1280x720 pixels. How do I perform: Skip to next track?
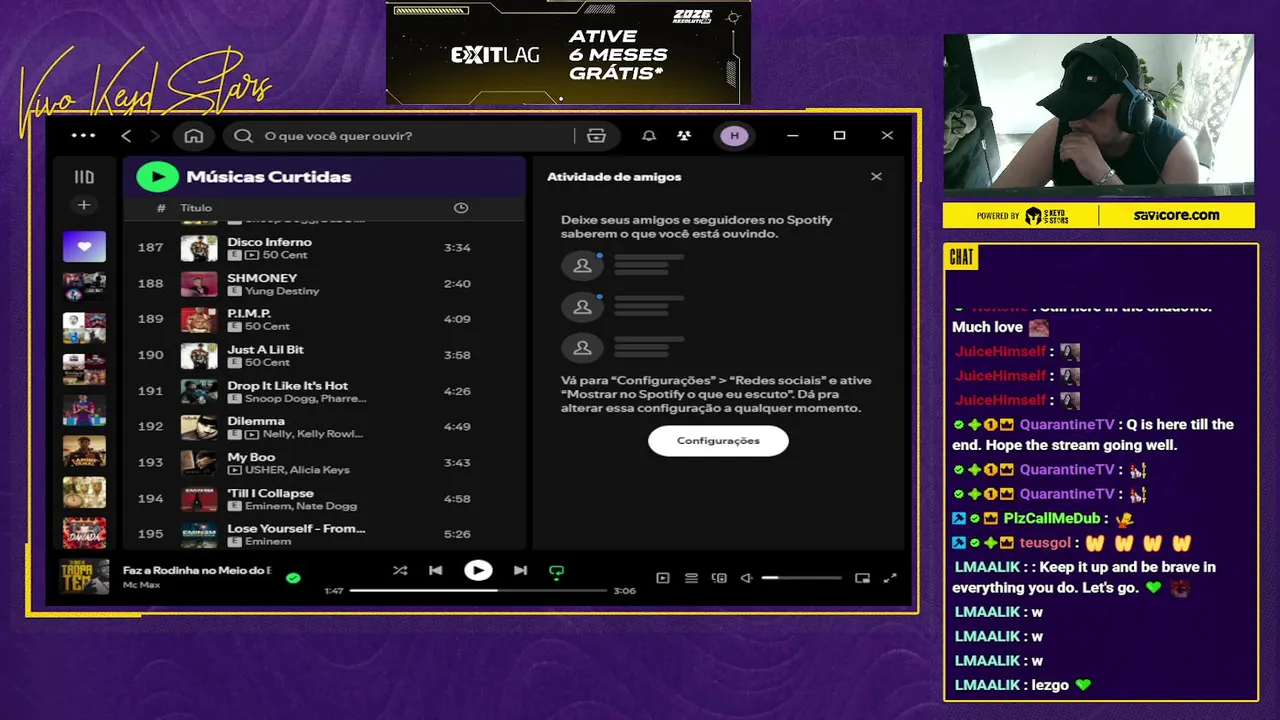[x=520, y=571]
